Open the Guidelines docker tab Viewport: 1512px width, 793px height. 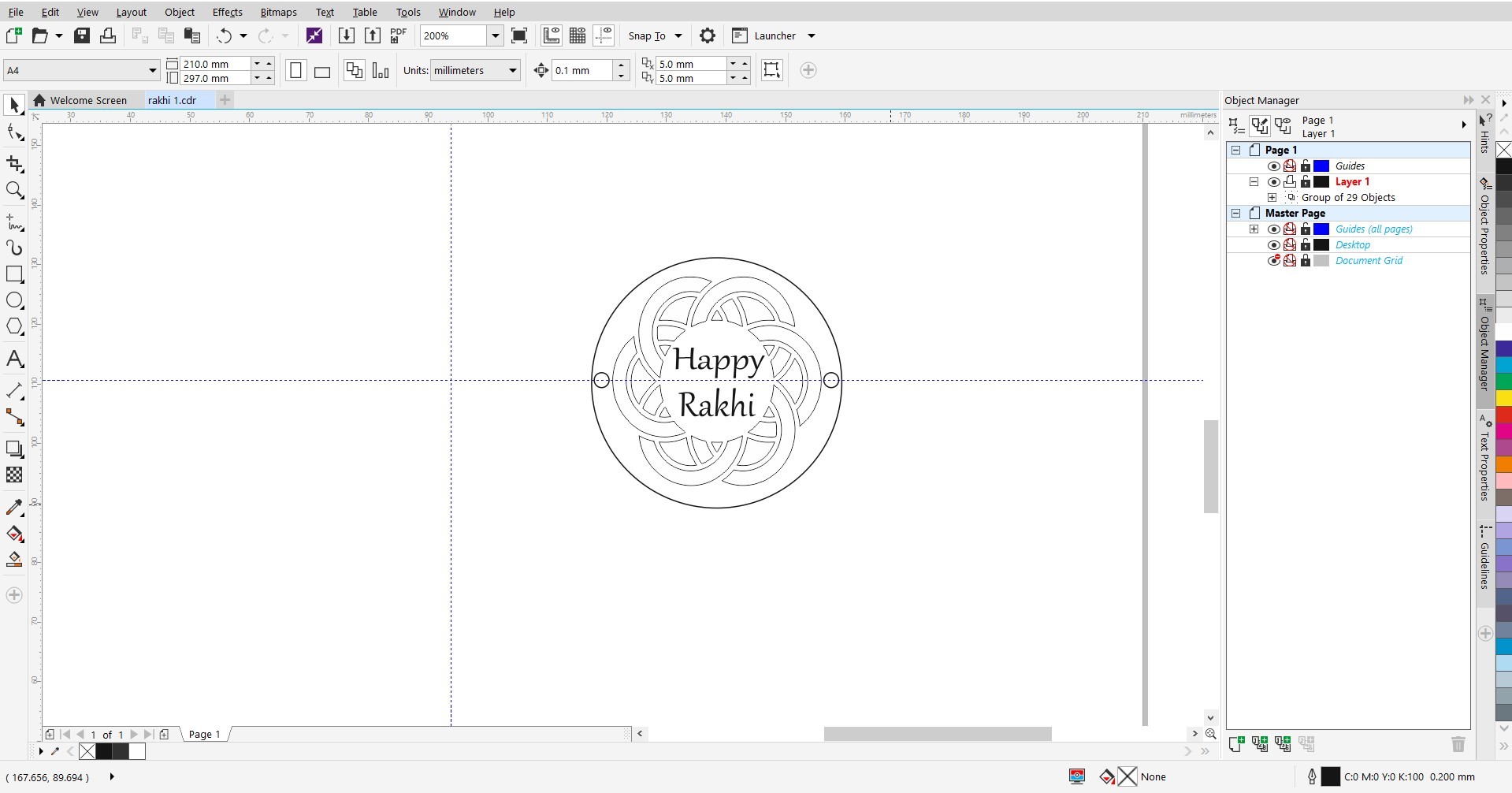1484,559
